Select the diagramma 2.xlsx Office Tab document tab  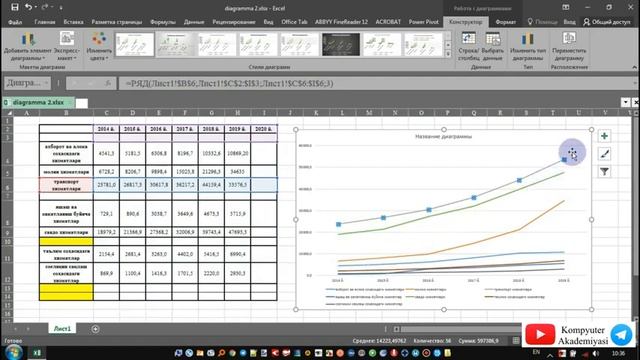point(38,102)
